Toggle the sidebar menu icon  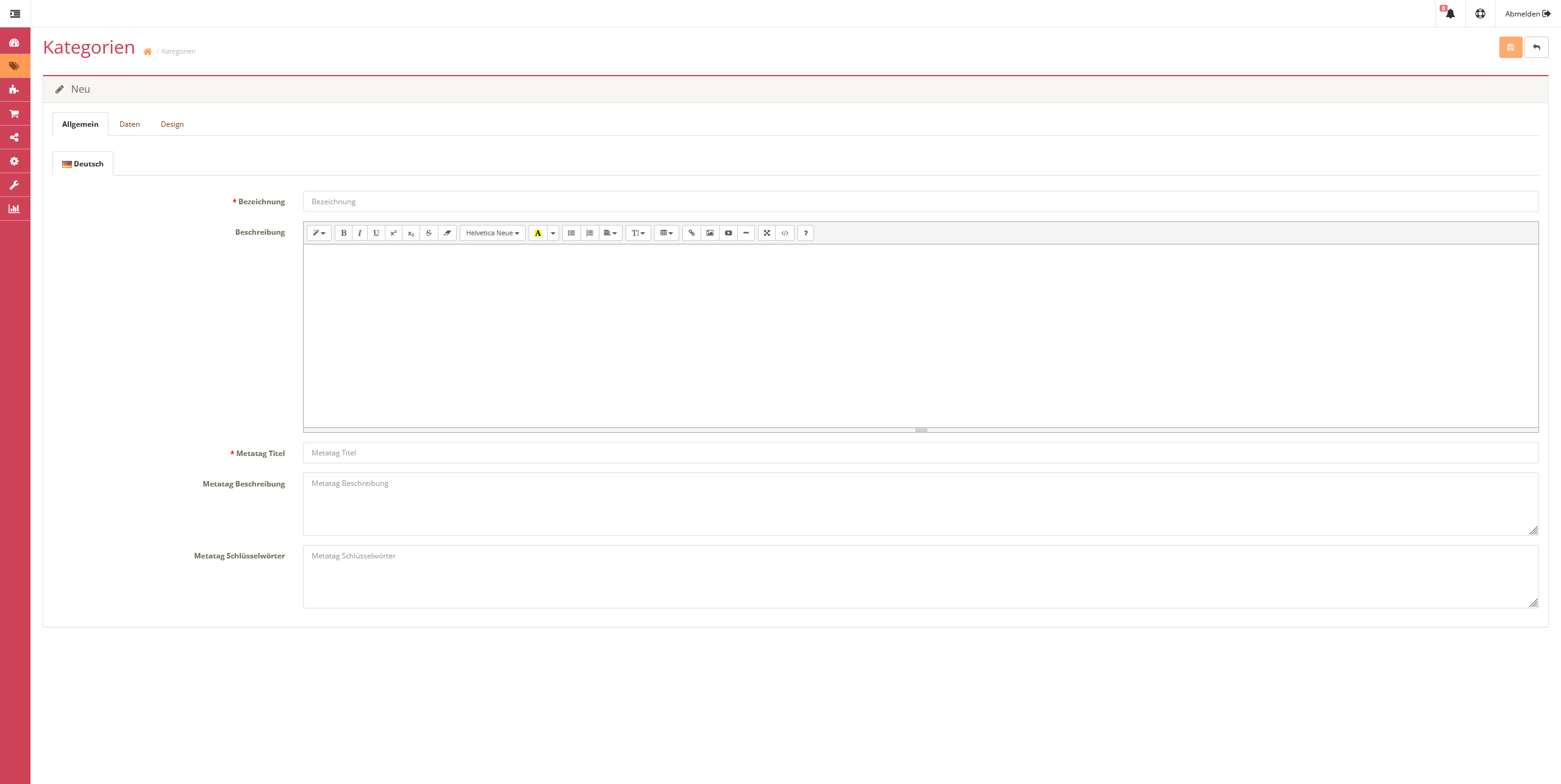(15, 13)
